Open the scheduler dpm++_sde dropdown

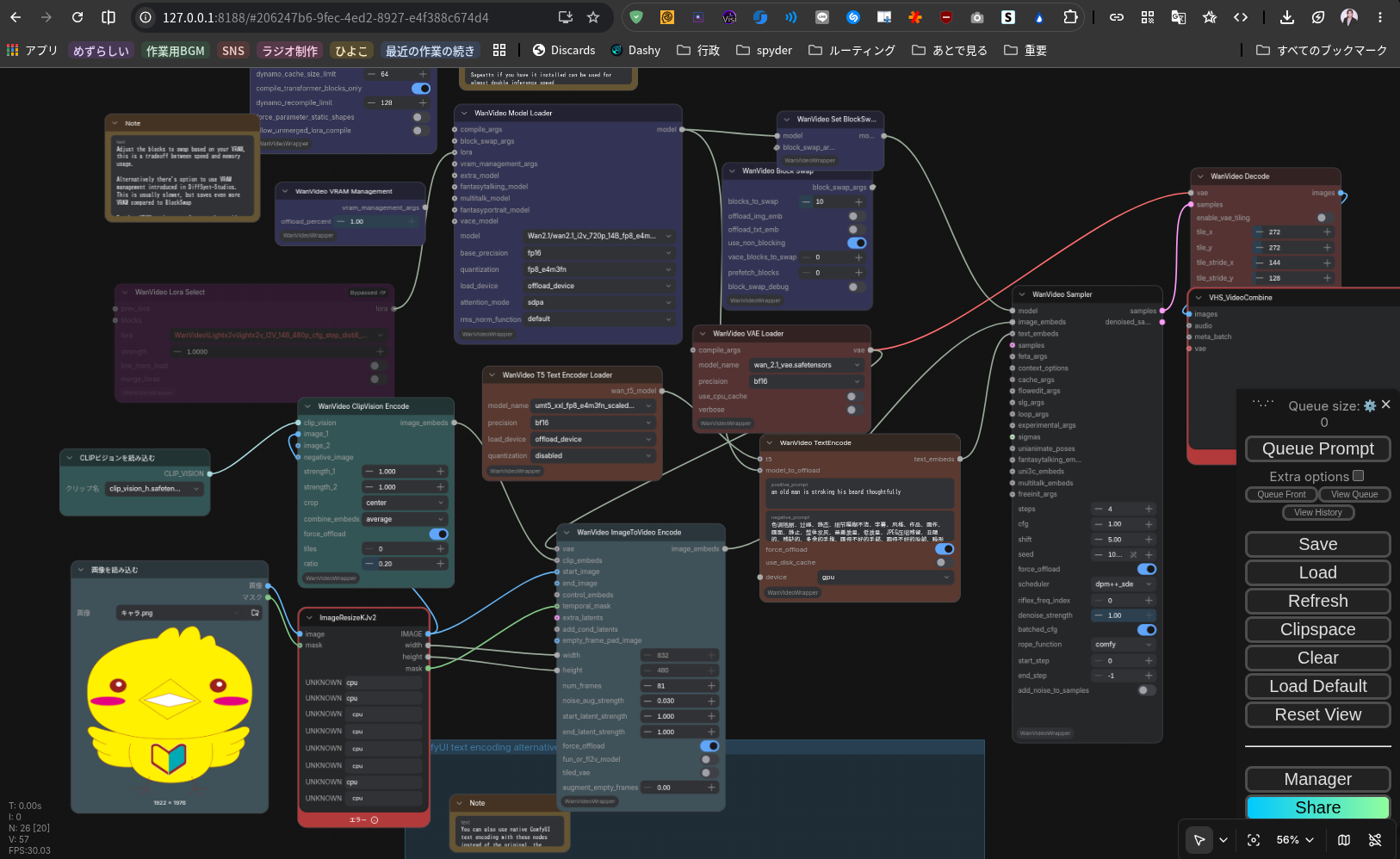(x=1123, y=584)
